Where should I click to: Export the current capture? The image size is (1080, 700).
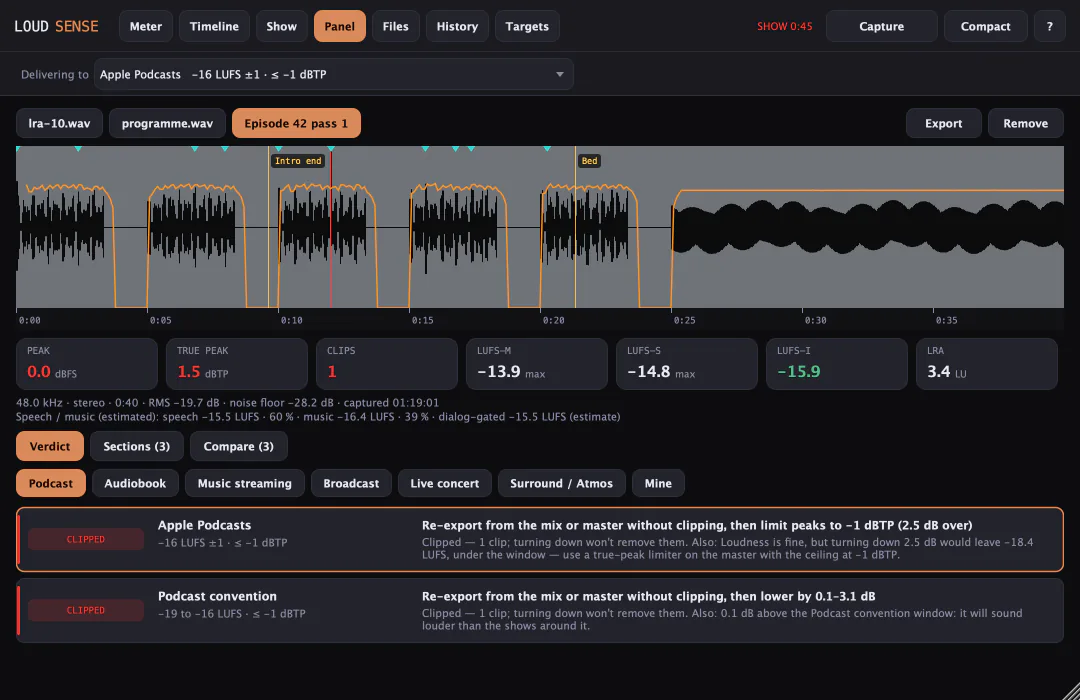coord(943,123)
